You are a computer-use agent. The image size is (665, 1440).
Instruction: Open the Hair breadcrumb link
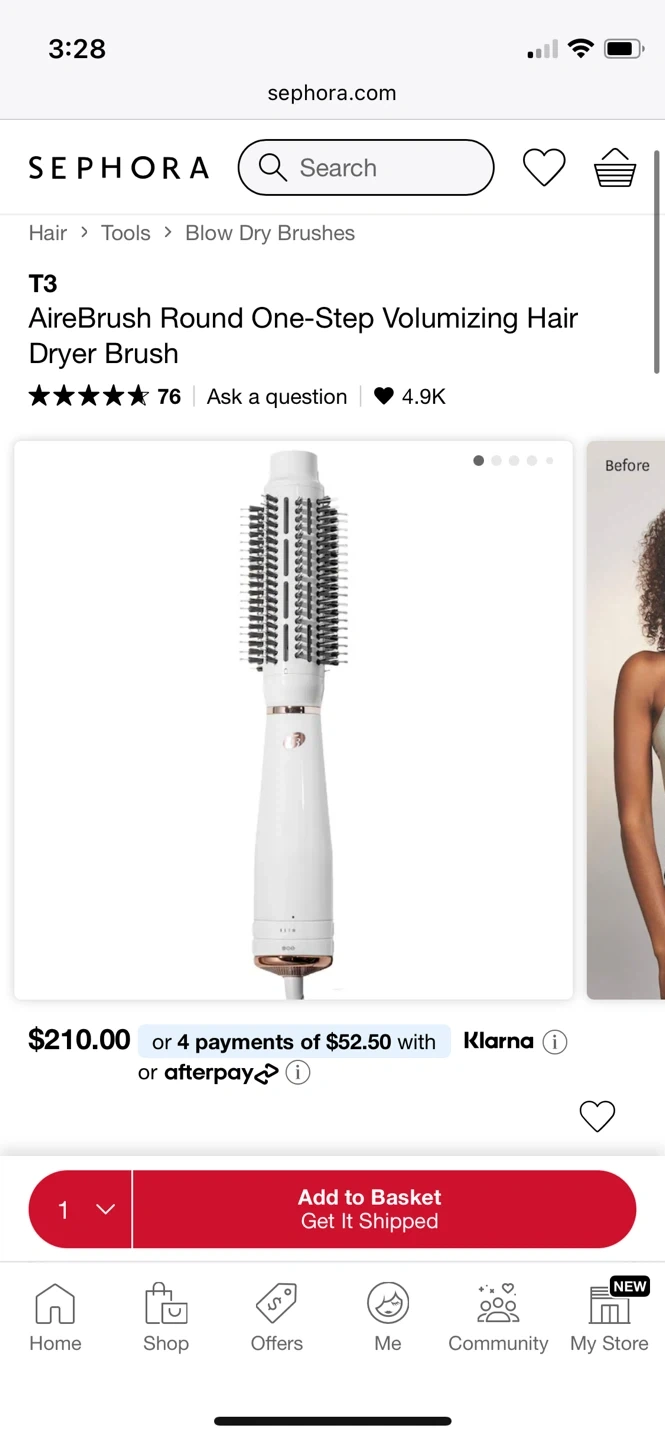coord(48,233)
